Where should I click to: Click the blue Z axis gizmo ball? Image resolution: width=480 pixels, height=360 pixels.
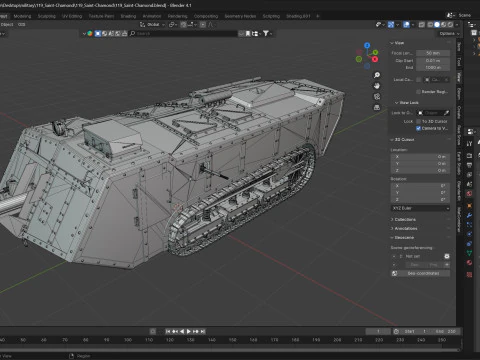pyautogui.click(x=367, y=45)
